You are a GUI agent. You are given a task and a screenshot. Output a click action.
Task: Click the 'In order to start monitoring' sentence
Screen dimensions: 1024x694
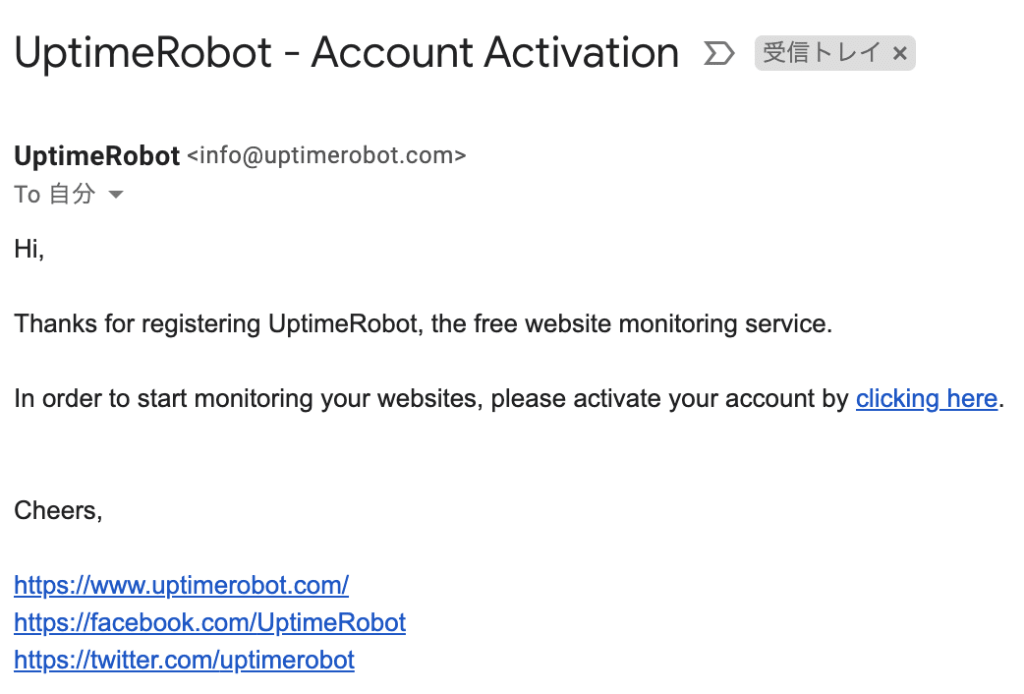pos(509,398)
